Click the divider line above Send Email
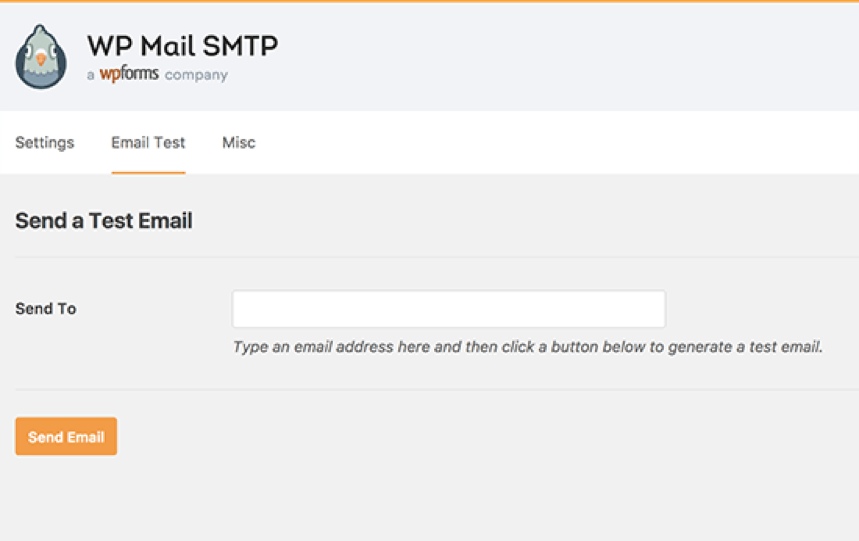This screenshot has width=859, height=541. [x=430, y=389]
